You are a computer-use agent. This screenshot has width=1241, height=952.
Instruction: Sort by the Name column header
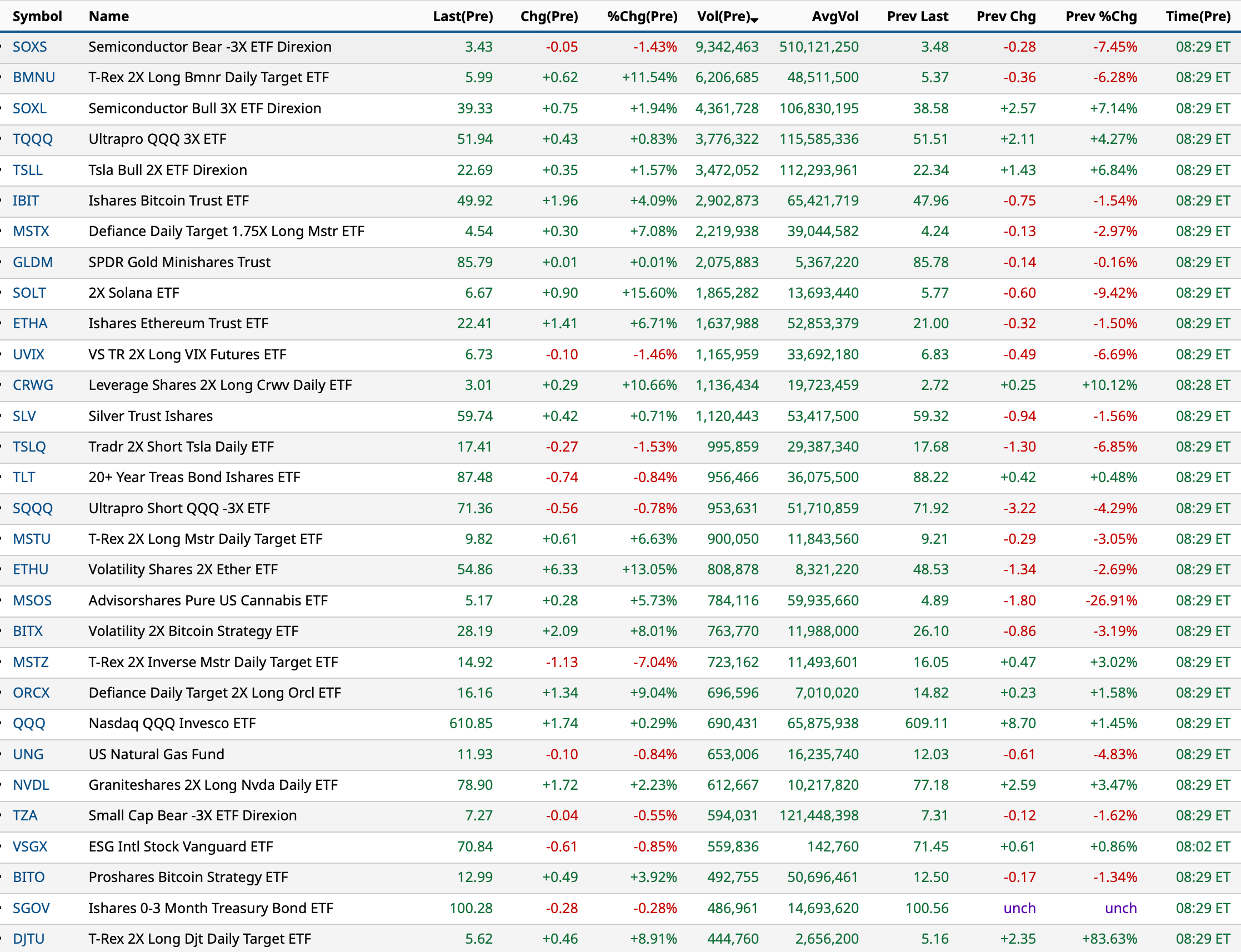pyautogui.click(x=108, y=16)
